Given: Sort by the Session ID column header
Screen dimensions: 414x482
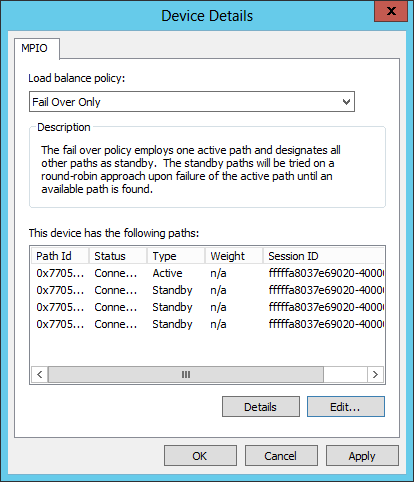Looking at the screenshot, I should click(323, 256).
